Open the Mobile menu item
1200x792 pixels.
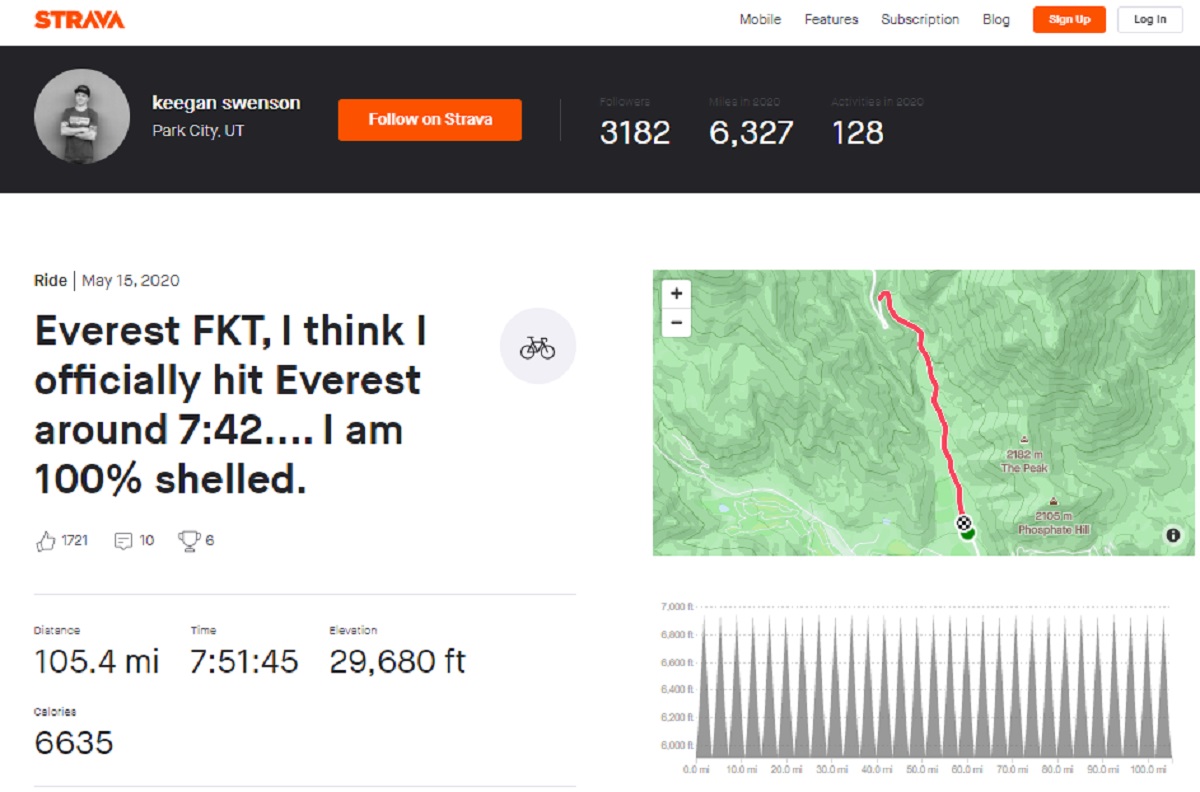click(760, 20)
